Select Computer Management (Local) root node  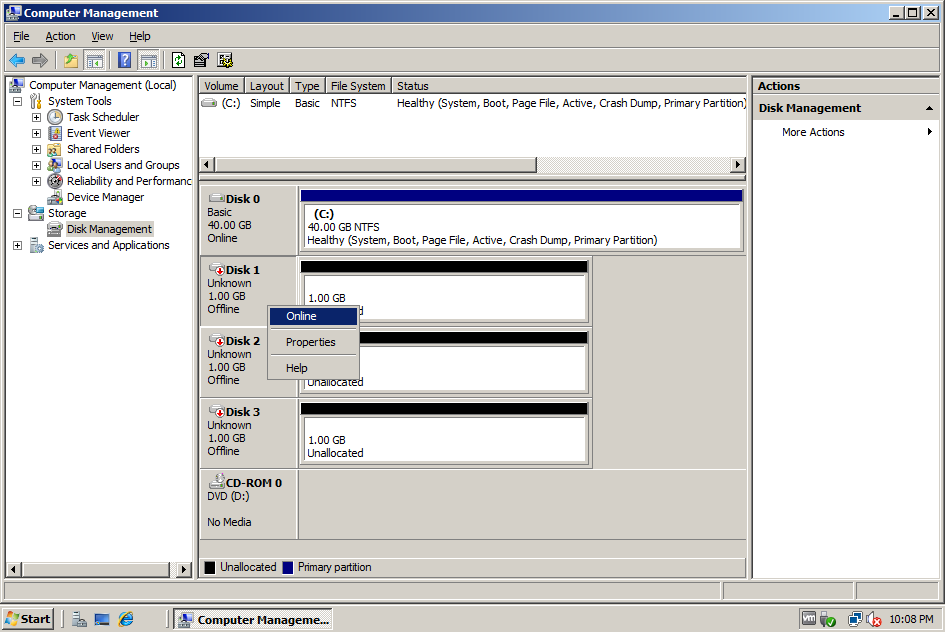102,85
